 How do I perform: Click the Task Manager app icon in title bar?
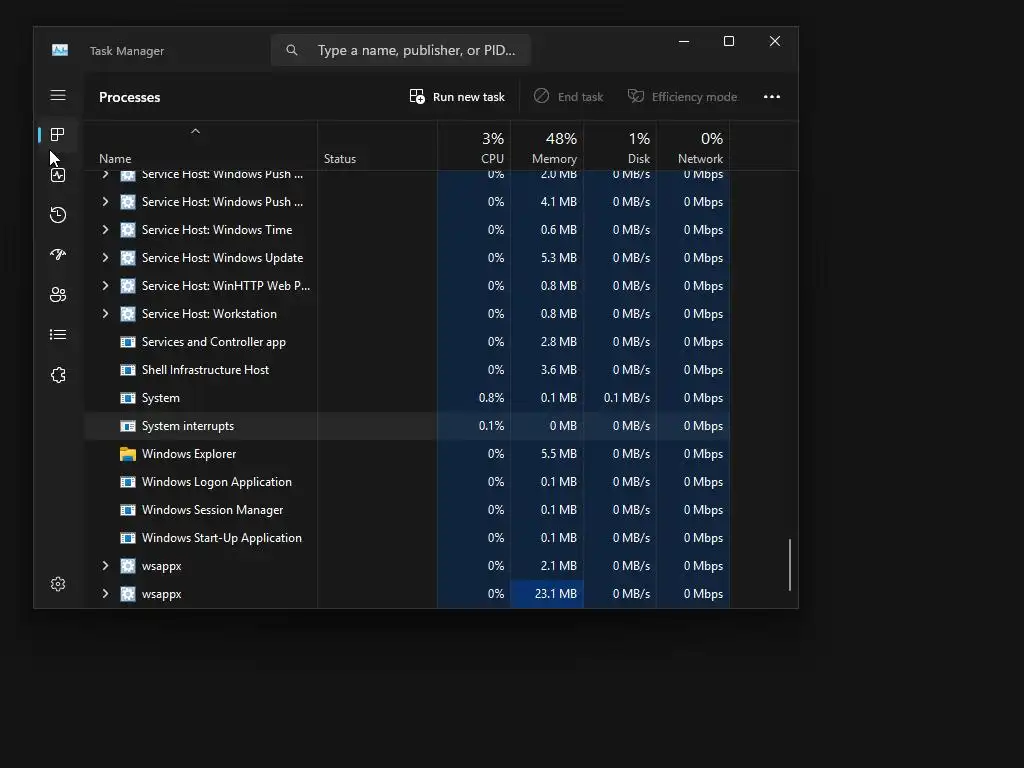(60, 50)
